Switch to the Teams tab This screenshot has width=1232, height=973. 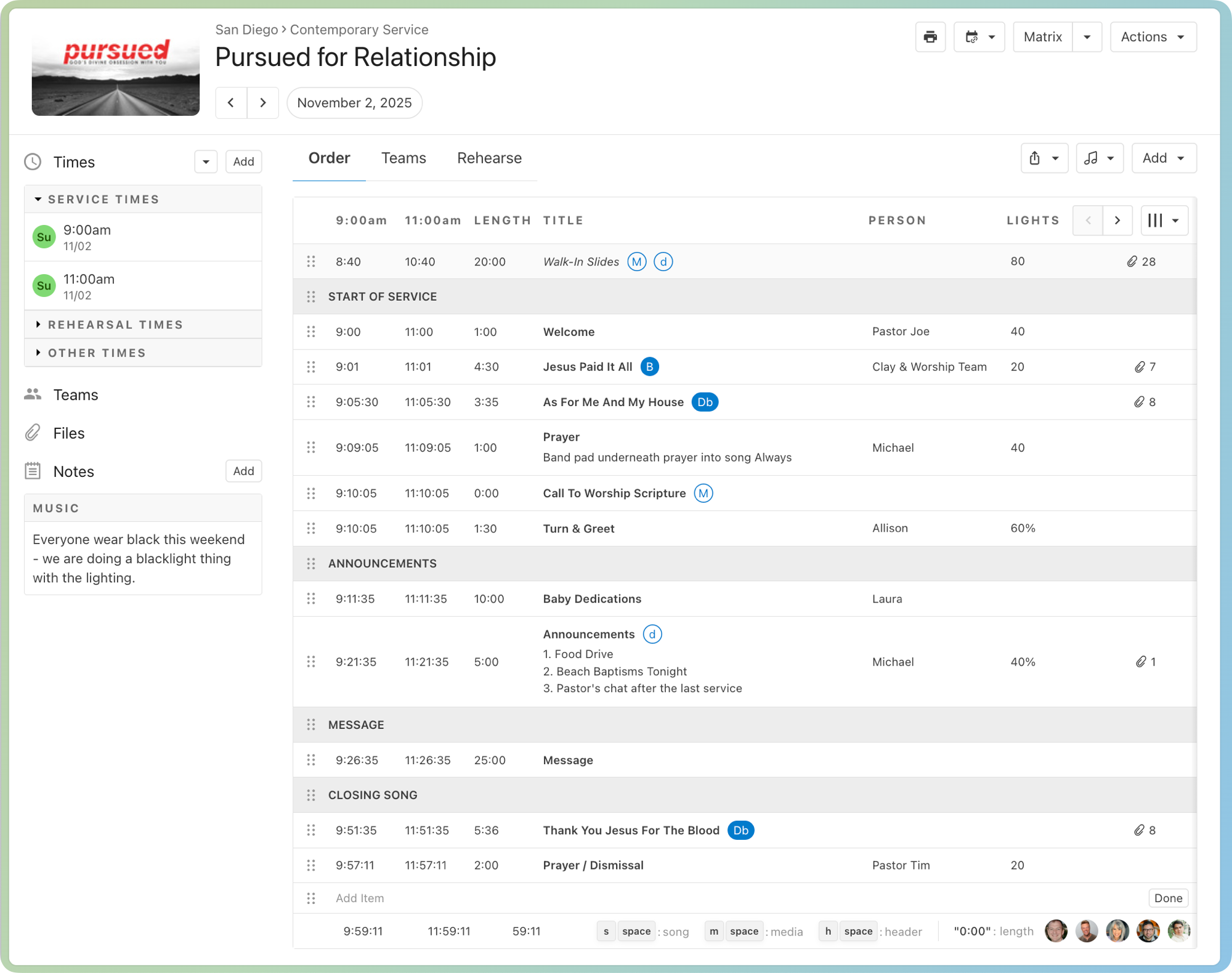(403, 158)
